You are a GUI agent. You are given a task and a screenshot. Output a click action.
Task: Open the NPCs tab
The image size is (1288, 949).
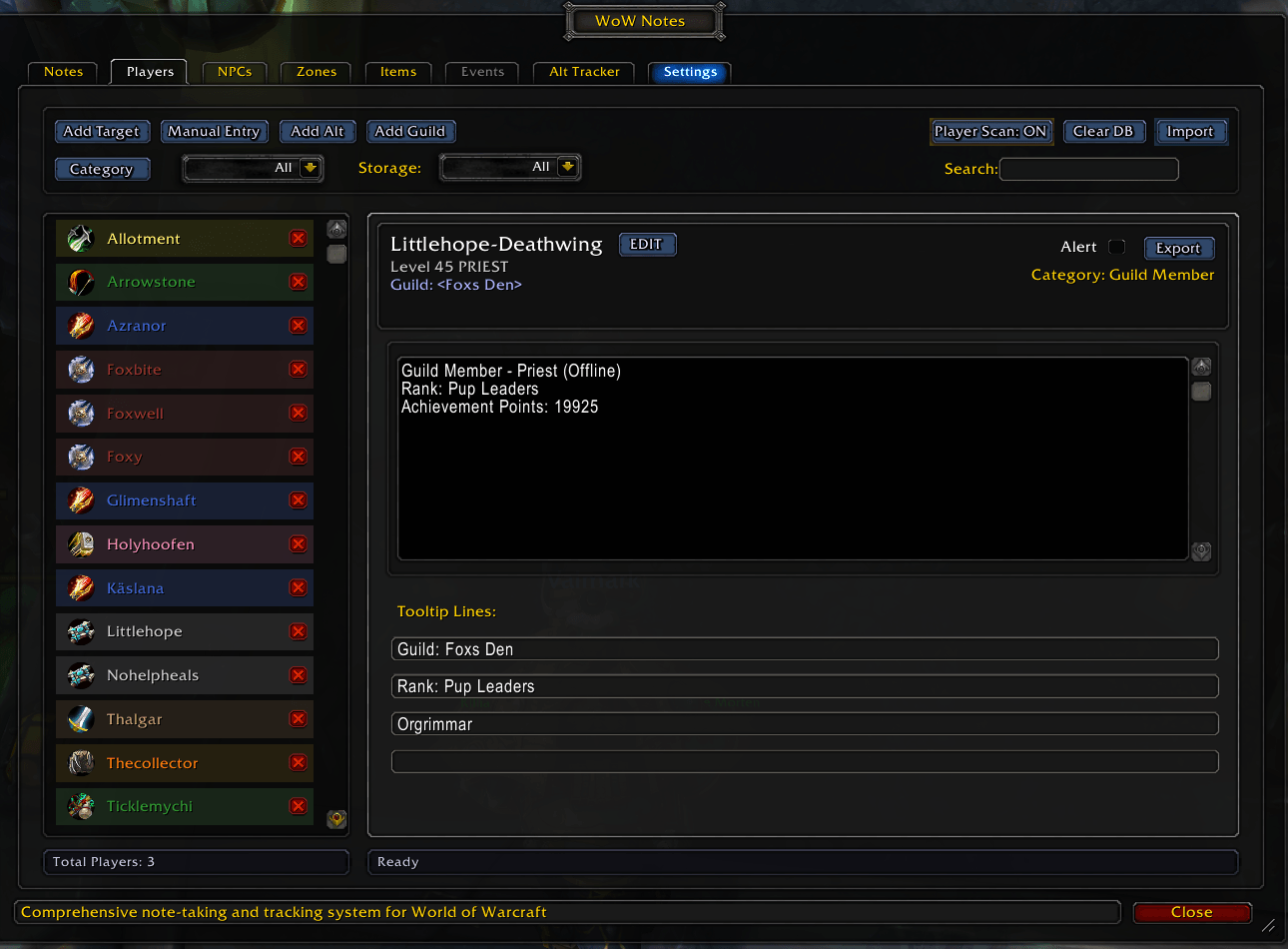pos(235,72)
